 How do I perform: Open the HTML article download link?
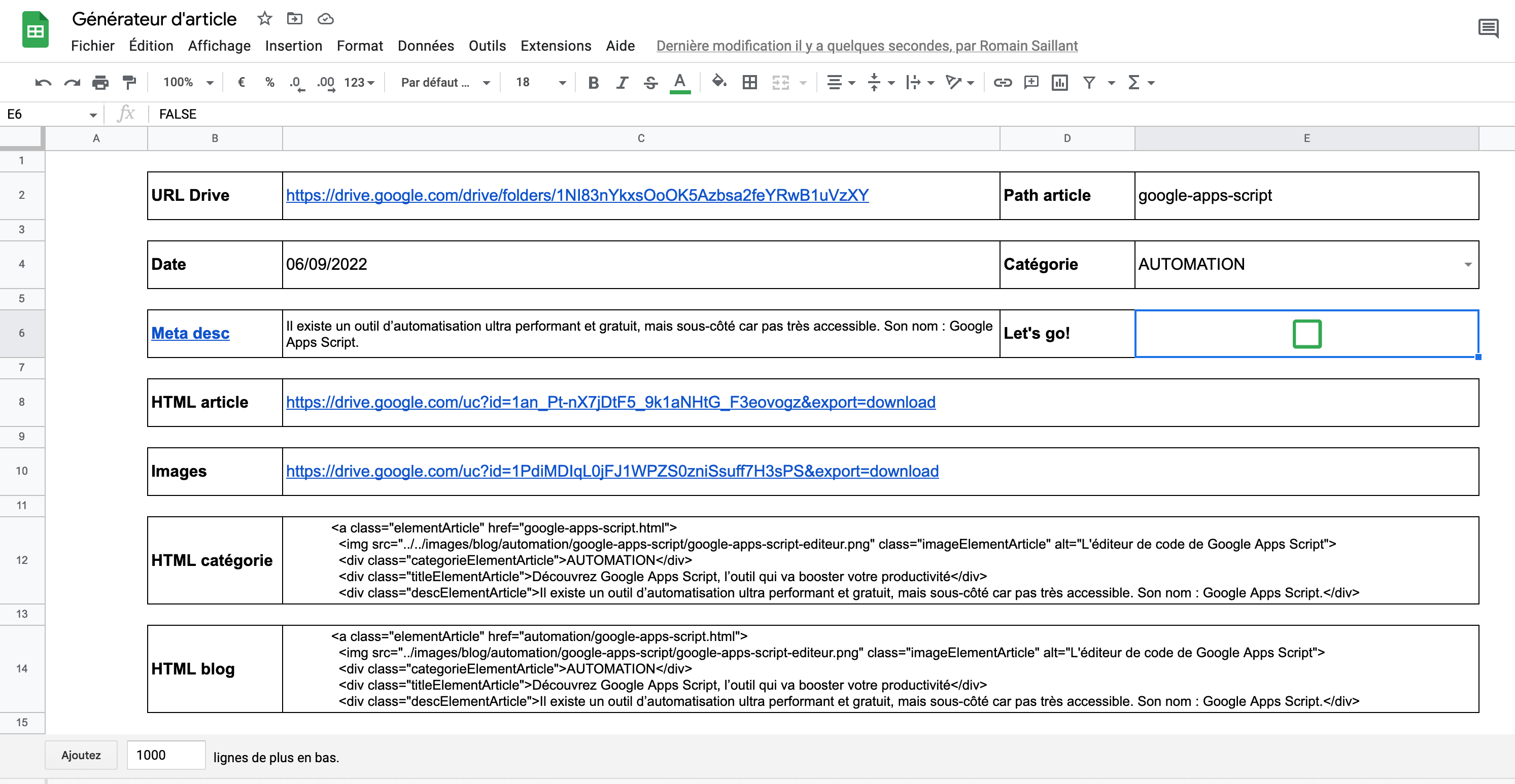(x=610, y=403)
